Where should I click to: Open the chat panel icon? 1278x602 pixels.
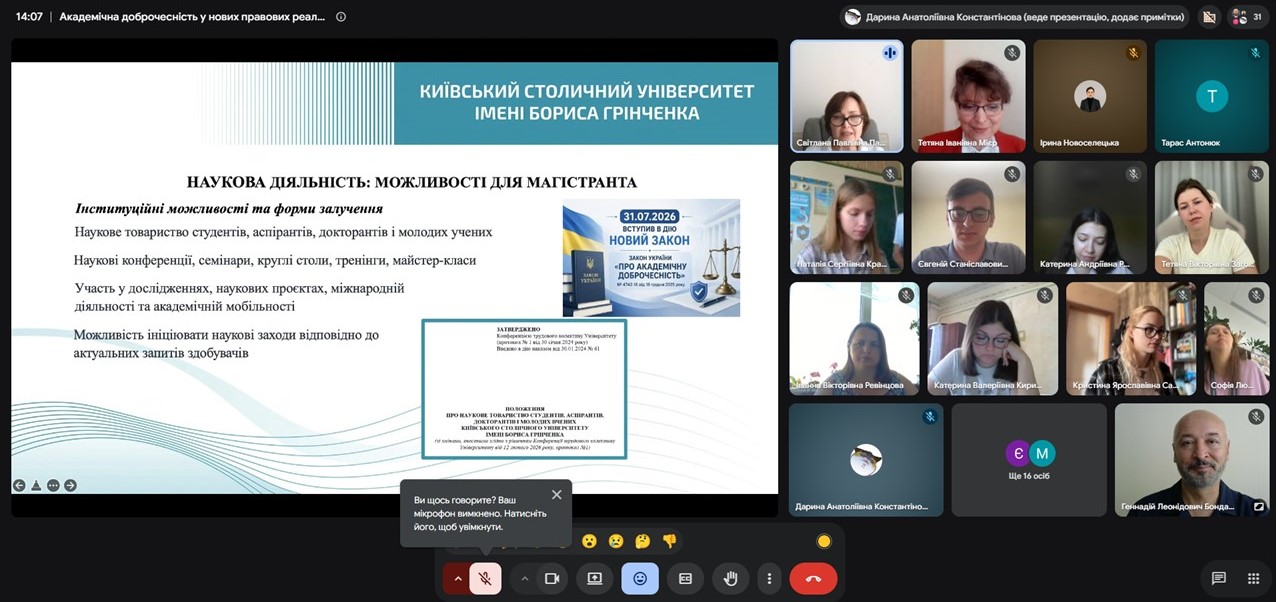(x=1218, y=578)
